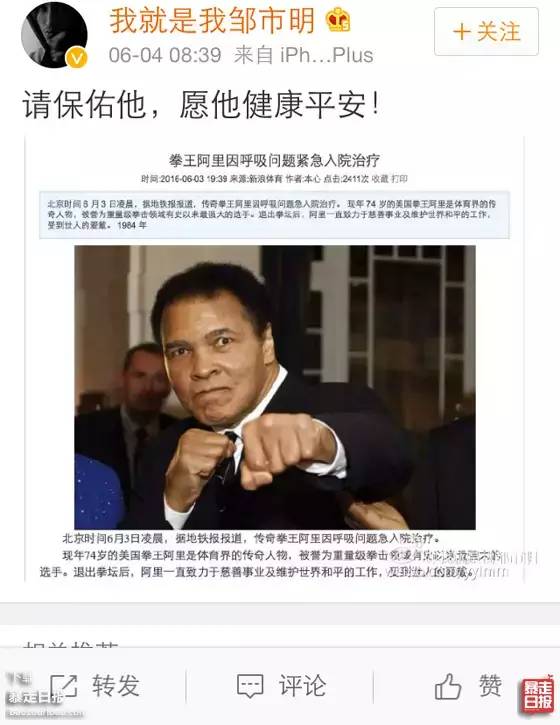The height and width of the screenshot is (725, 560).
Task: Tap the 来自 iPh...Plus source link
Action: (x=303, y=55)
